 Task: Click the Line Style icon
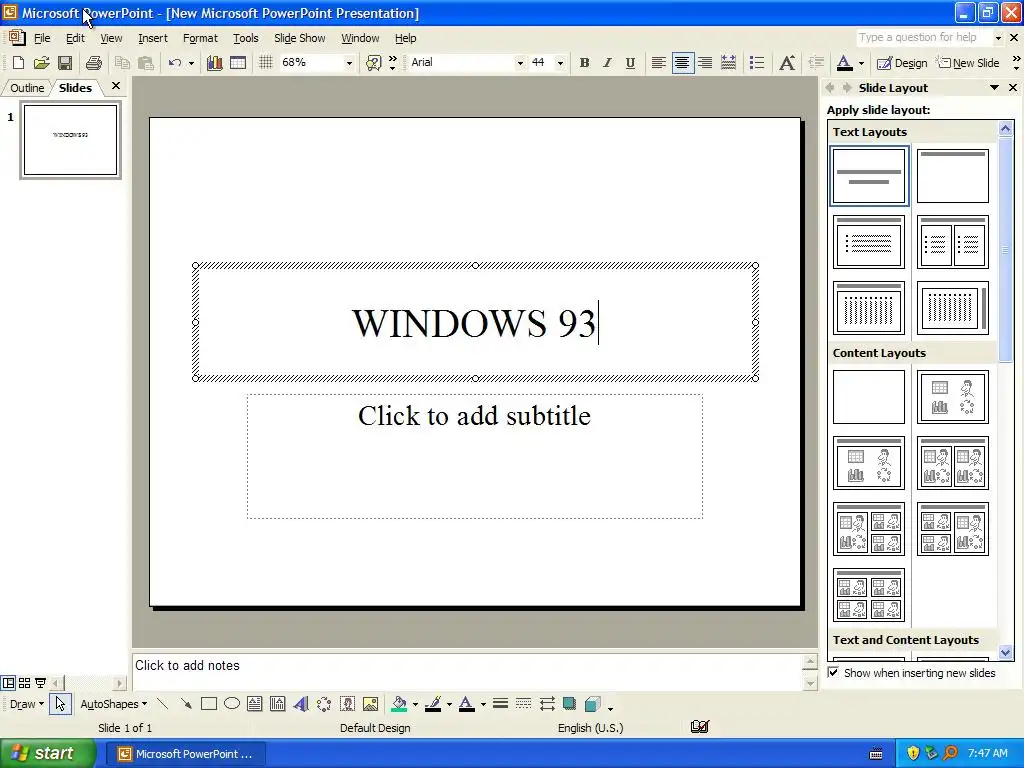[500, 704]
